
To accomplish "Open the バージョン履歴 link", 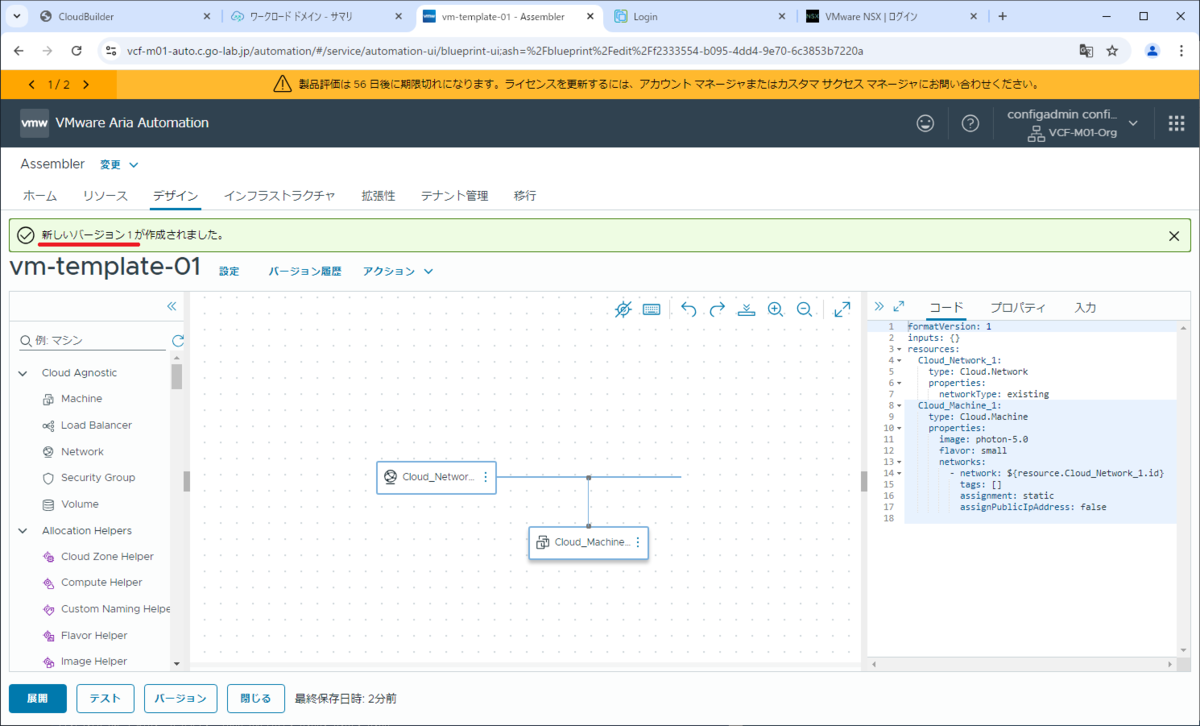I will [305, 271].
